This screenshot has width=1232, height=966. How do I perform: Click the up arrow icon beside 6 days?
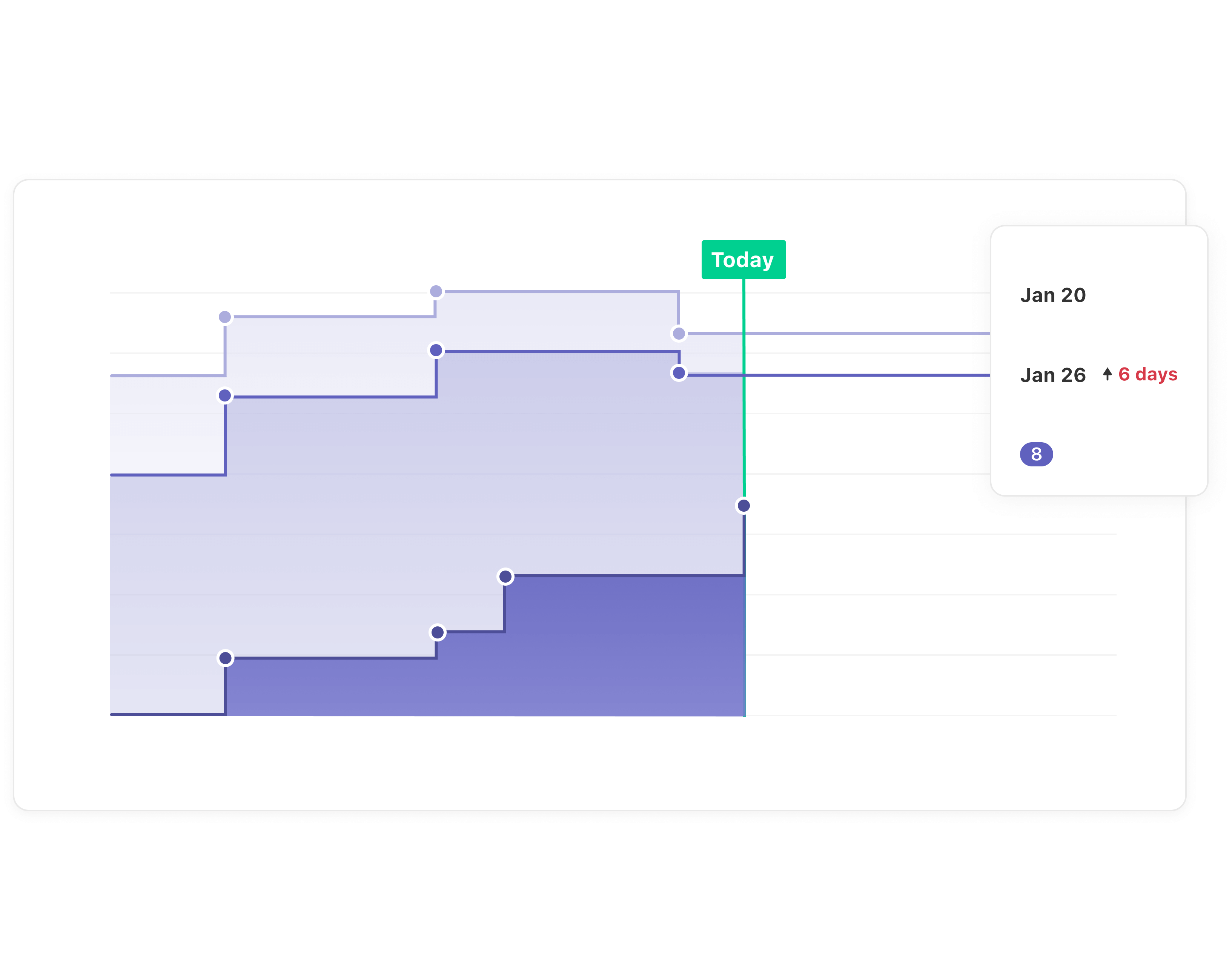coord(1107,374)
